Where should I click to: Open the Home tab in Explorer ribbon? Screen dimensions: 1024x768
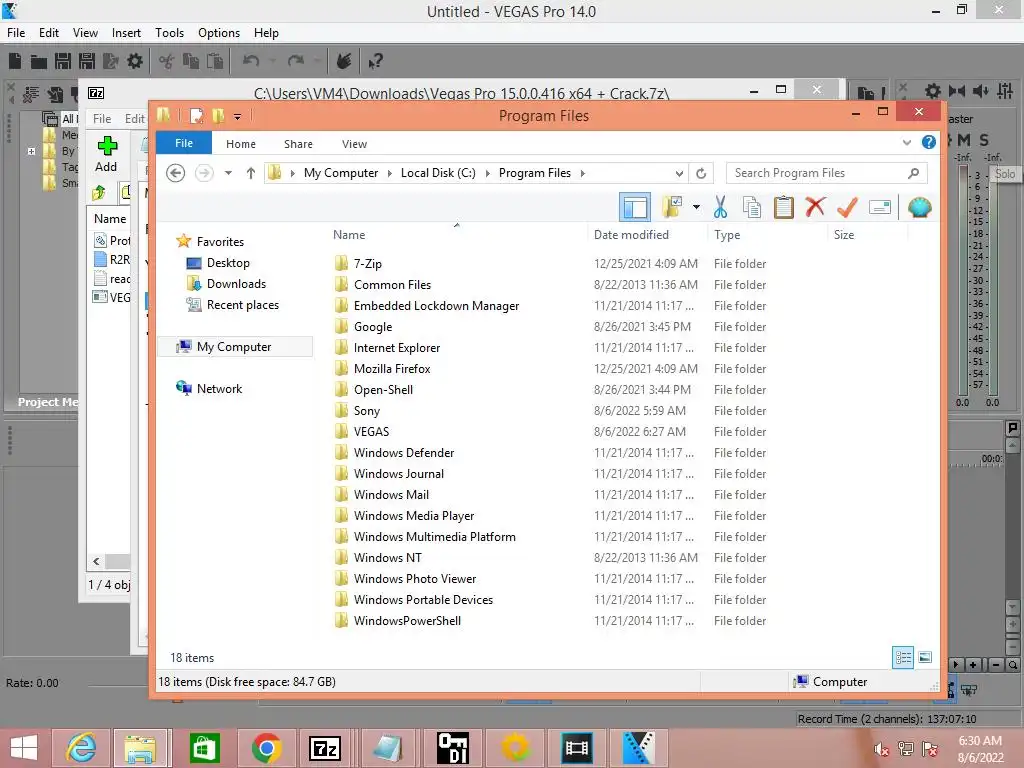tap(241, 144)
